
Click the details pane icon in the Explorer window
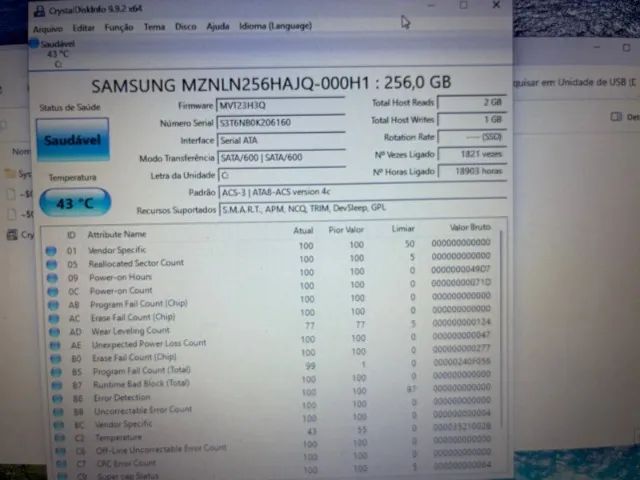[x=616, y=117]
